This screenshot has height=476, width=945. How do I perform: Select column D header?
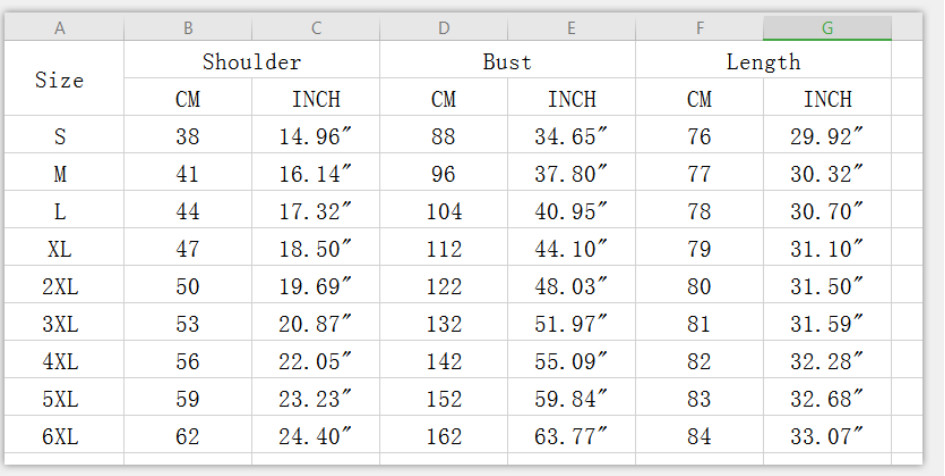[444, 28]
